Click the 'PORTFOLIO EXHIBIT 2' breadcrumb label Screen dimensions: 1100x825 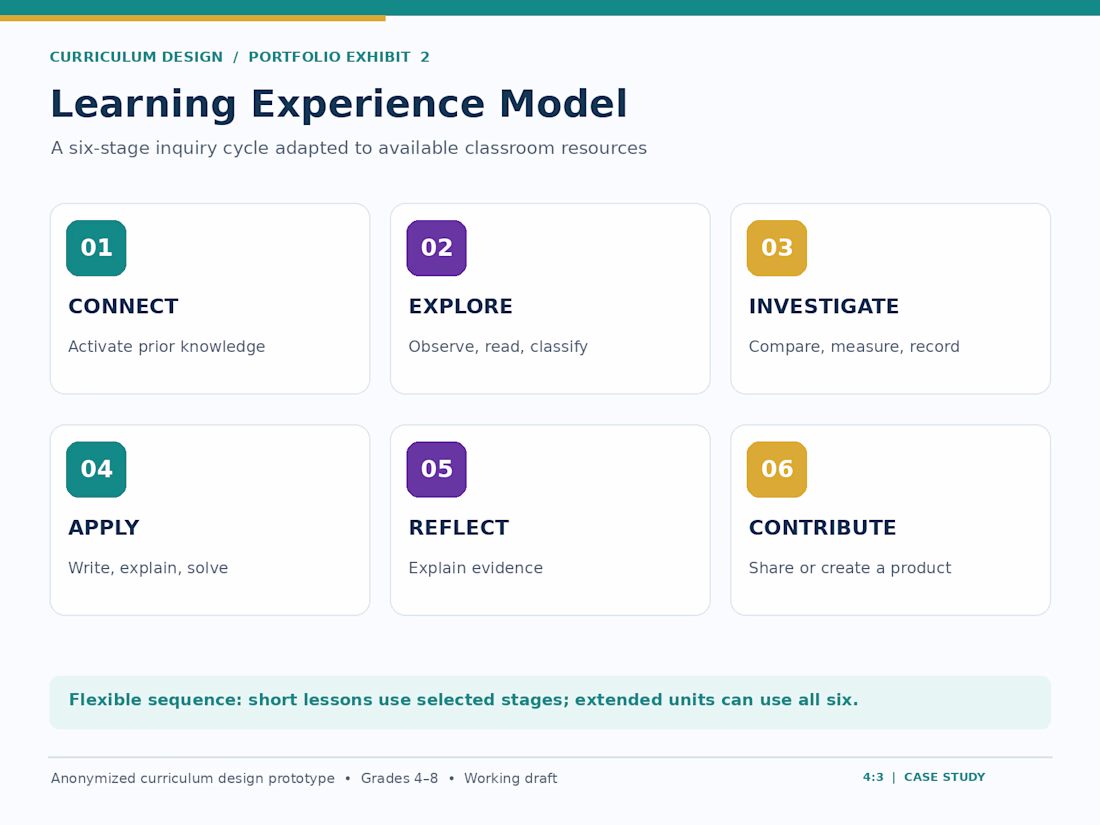click(339, 57)
